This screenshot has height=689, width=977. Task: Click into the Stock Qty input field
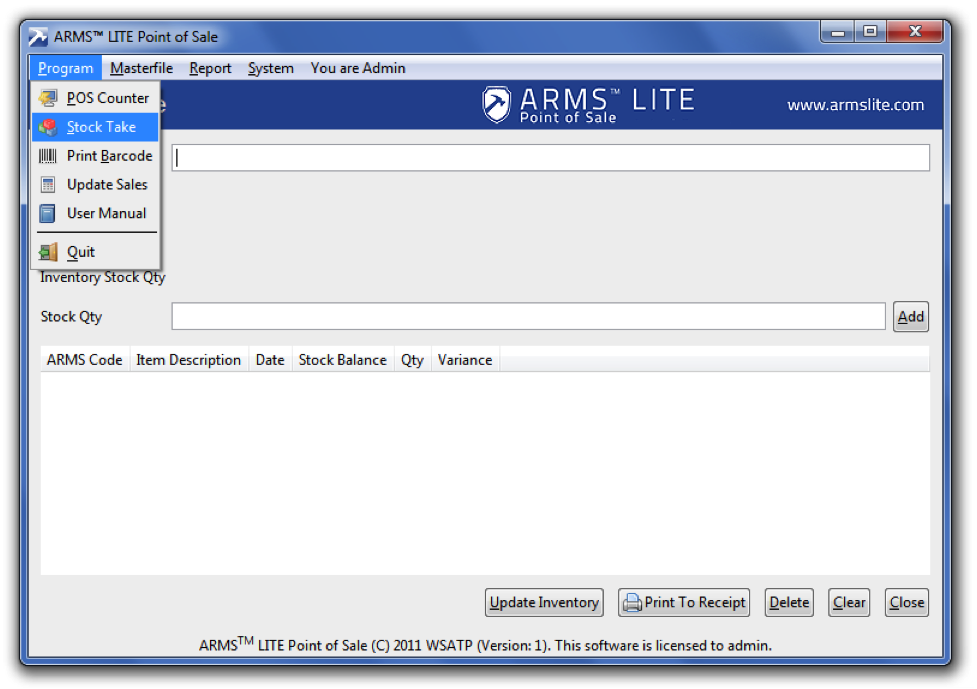[x=528, y=316]
